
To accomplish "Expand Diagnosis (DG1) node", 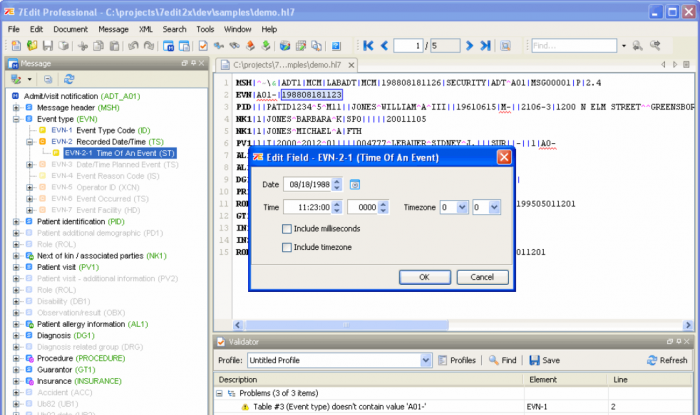I will pos(16,336).
